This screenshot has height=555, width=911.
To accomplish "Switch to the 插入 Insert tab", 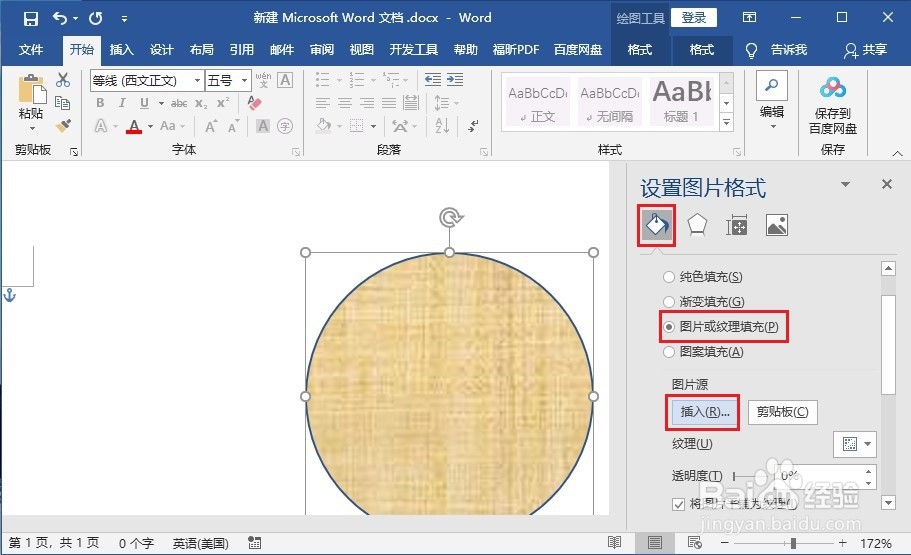I will (x=121, y=50).
